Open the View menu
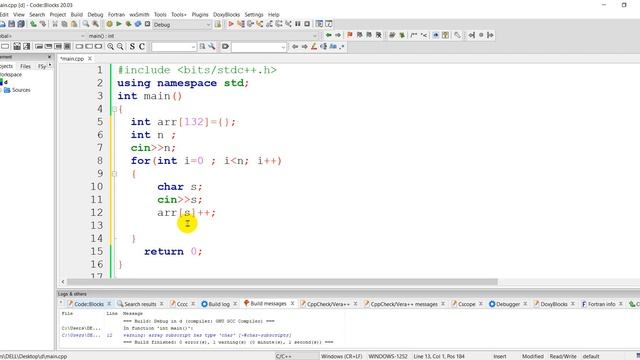 19,14
